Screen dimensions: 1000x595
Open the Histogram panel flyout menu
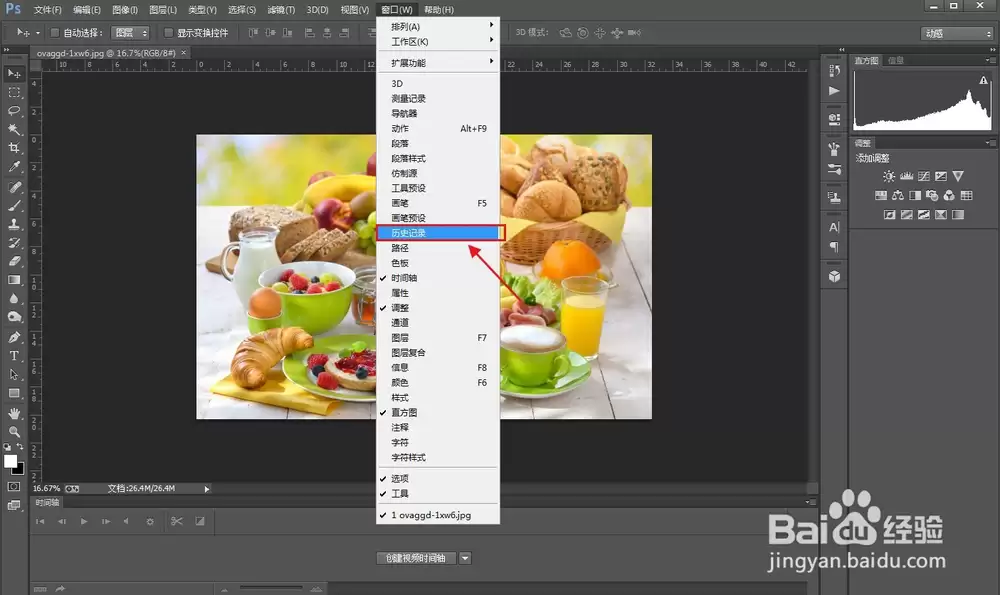click(x=989, y=60)
